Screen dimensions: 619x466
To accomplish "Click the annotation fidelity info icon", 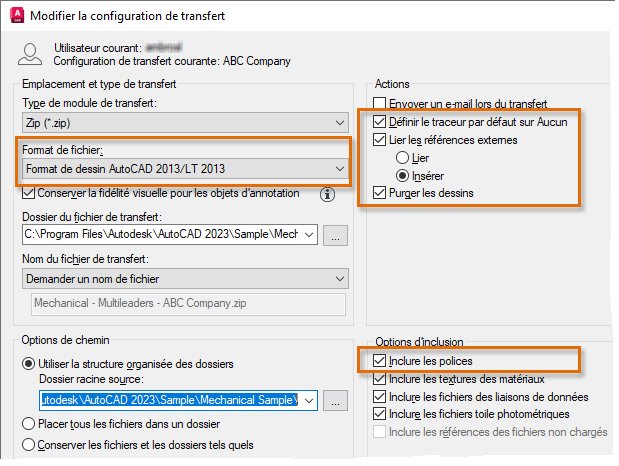I will tap(326, 194).
